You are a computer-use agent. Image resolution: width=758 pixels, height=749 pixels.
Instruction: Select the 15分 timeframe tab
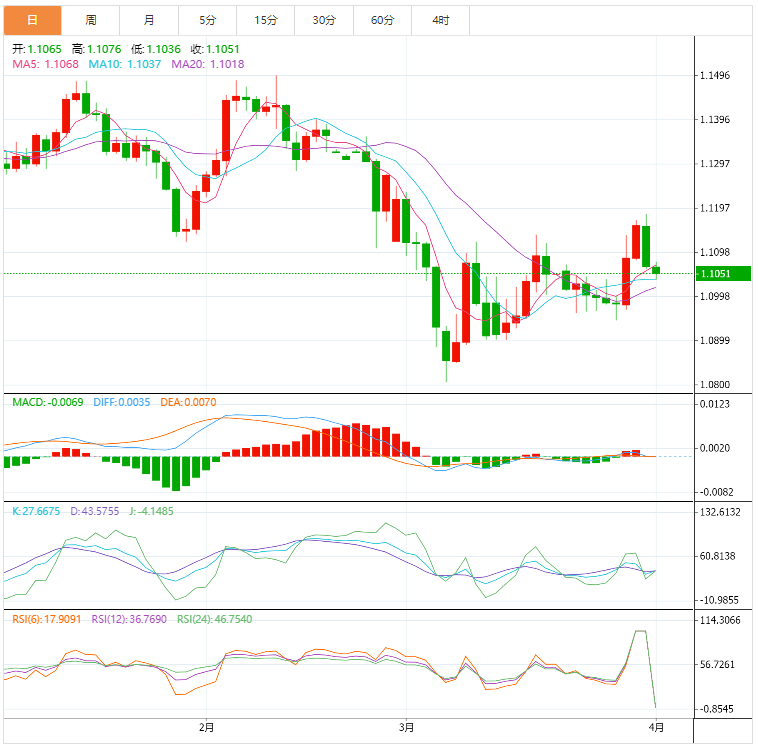tap(266, 20)
